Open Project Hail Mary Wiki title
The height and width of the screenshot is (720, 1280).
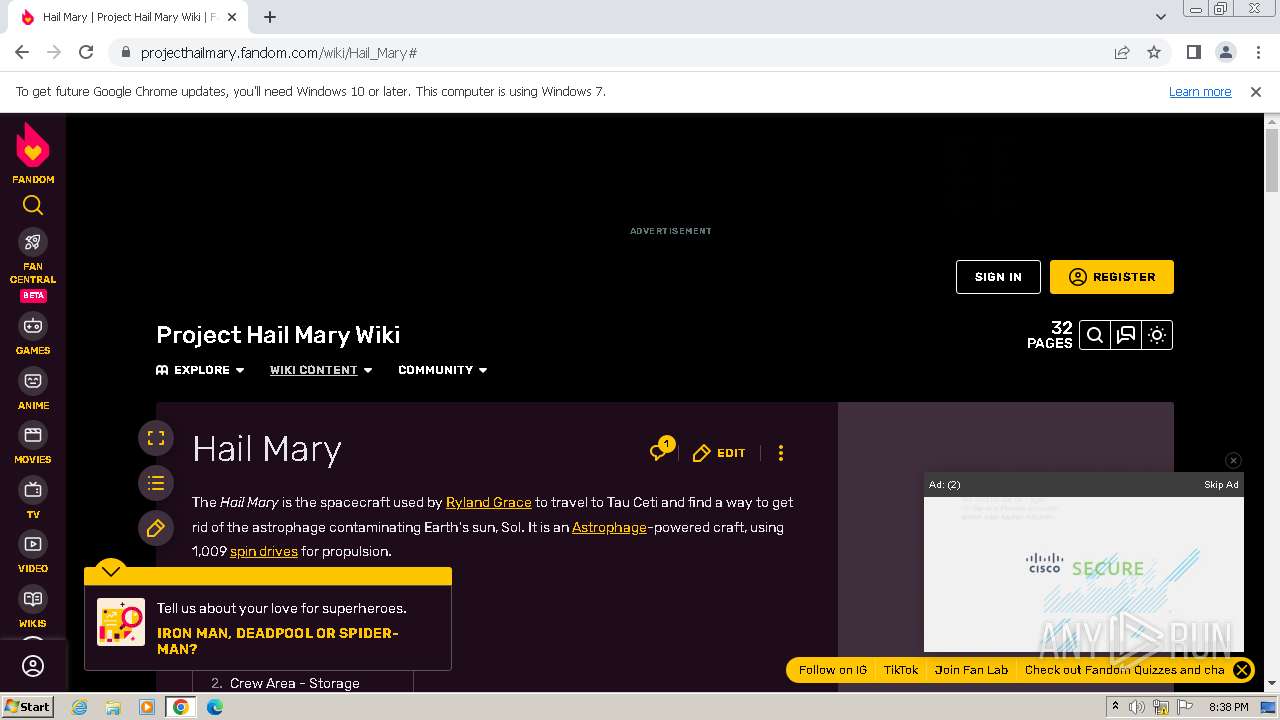(278, 335)
